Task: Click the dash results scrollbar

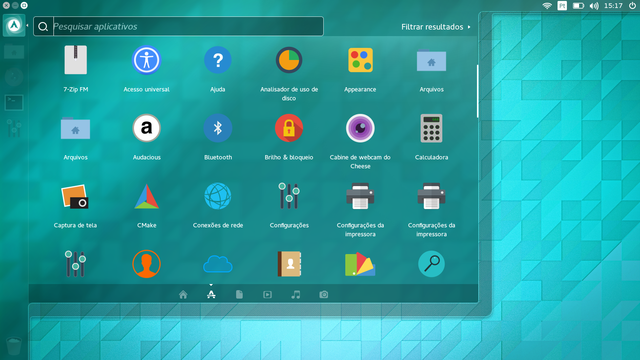Action: [477, 91]
